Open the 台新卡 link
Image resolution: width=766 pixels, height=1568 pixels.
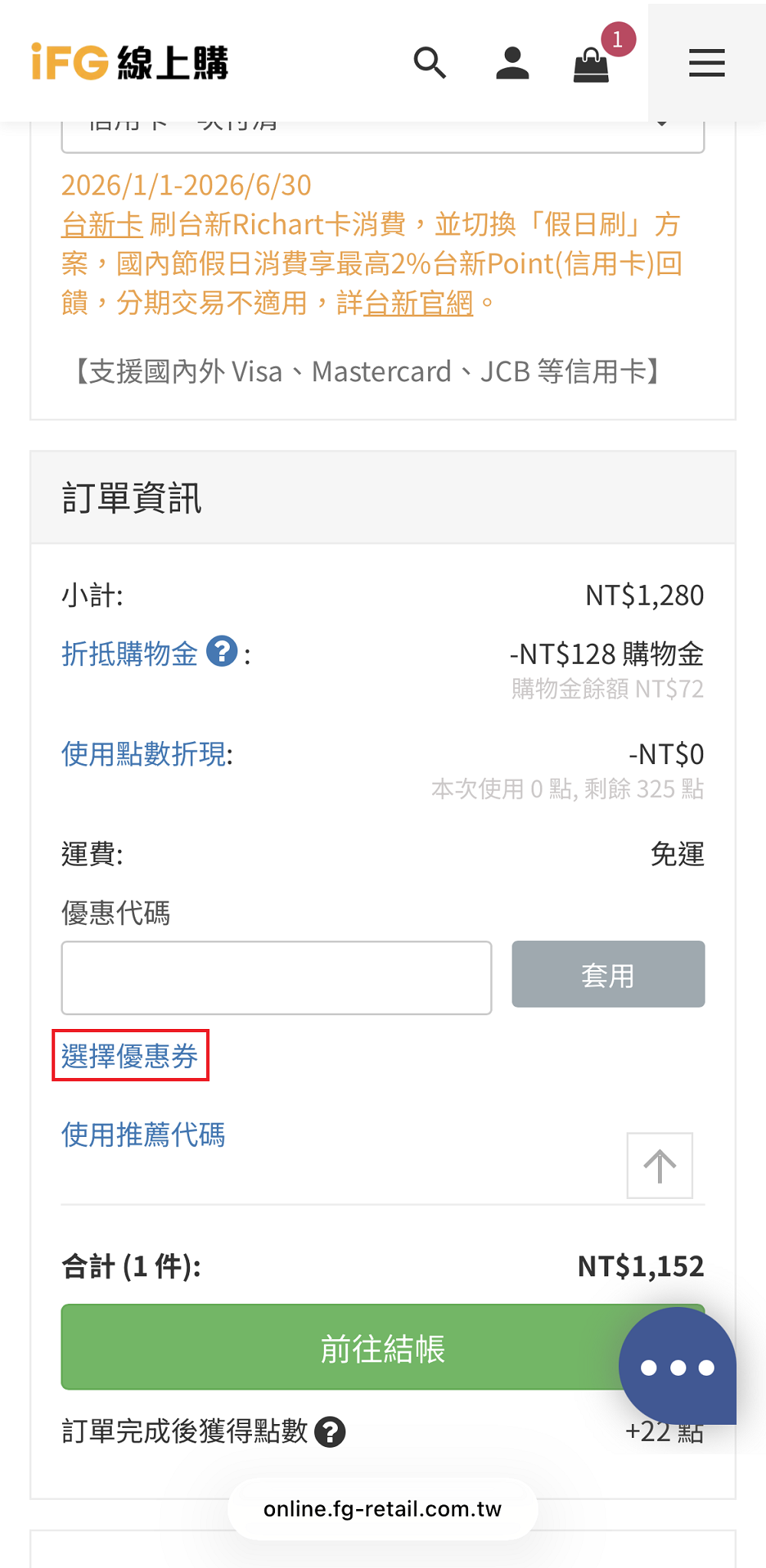click(102, 225)
